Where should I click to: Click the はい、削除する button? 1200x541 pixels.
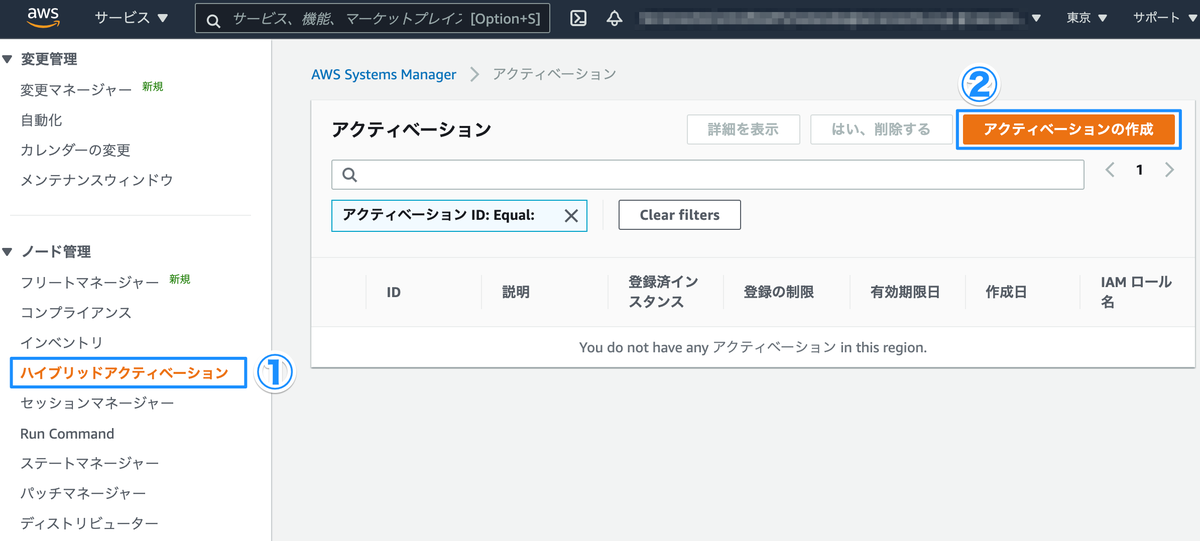pos(881,129)
